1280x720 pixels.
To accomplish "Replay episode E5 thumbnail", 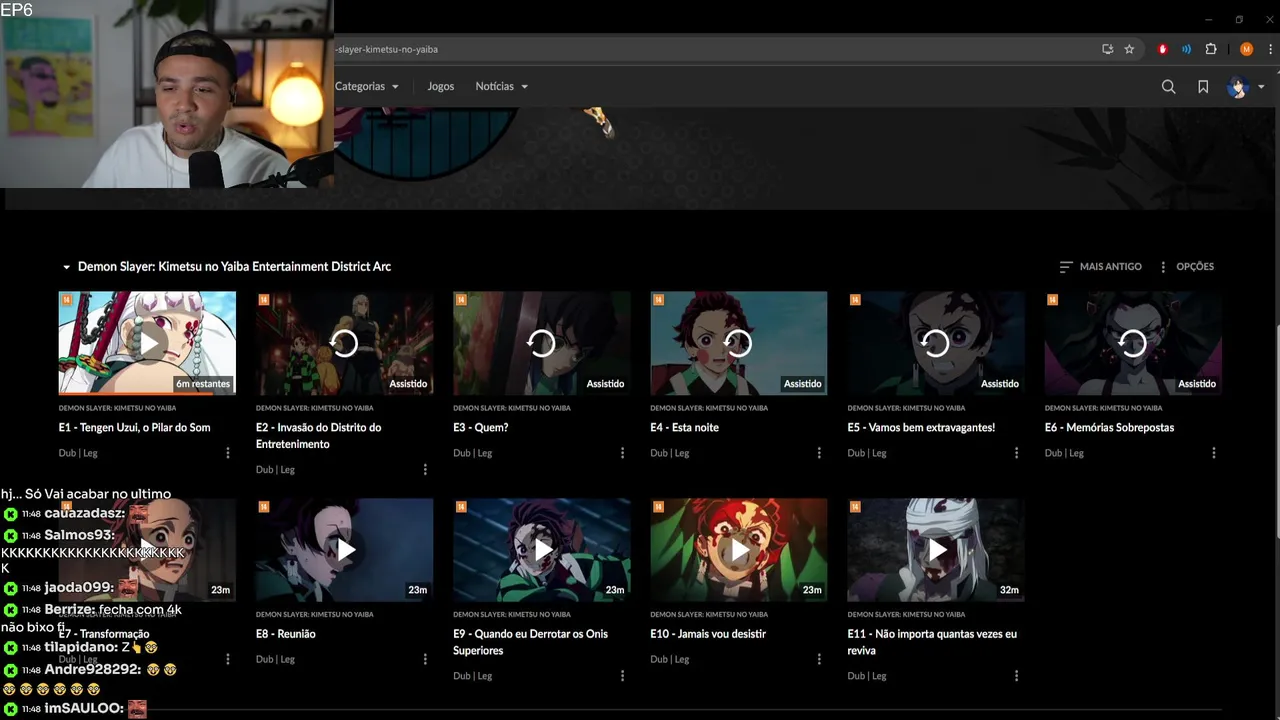I will (936, 343).
